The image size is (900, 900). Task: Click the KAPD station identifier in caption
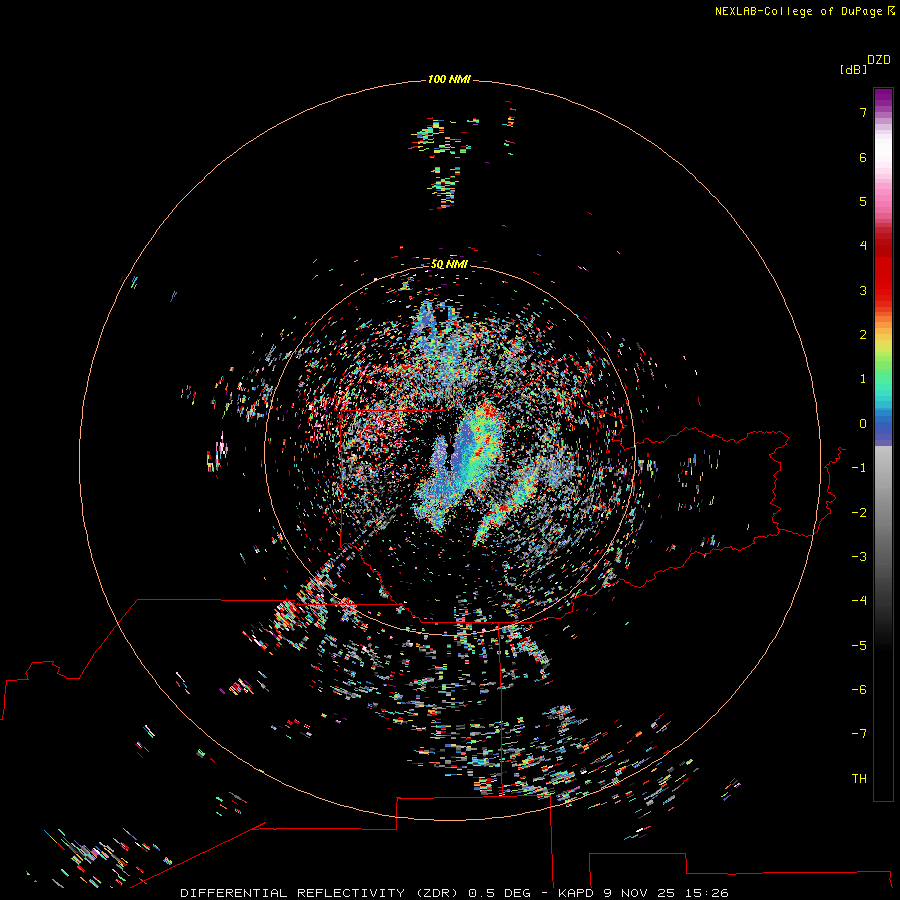(576, 893)
